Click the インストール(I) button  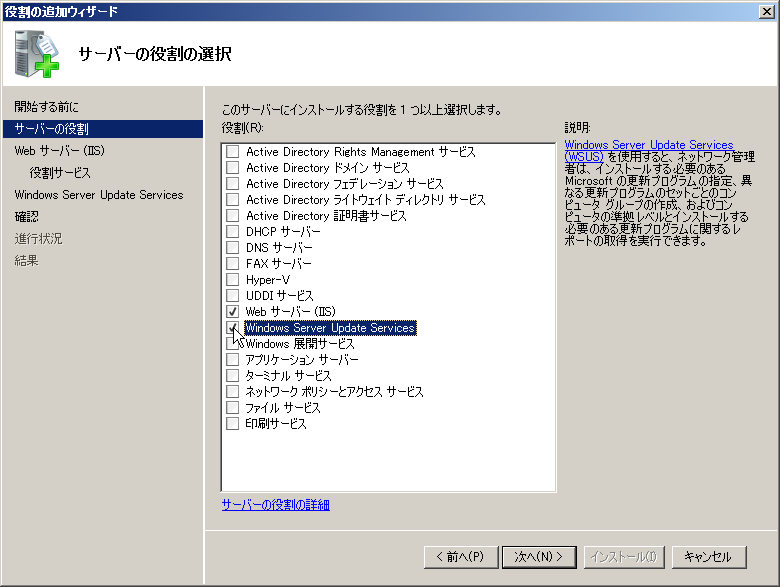pyautogui.click(x=624, y=557)
